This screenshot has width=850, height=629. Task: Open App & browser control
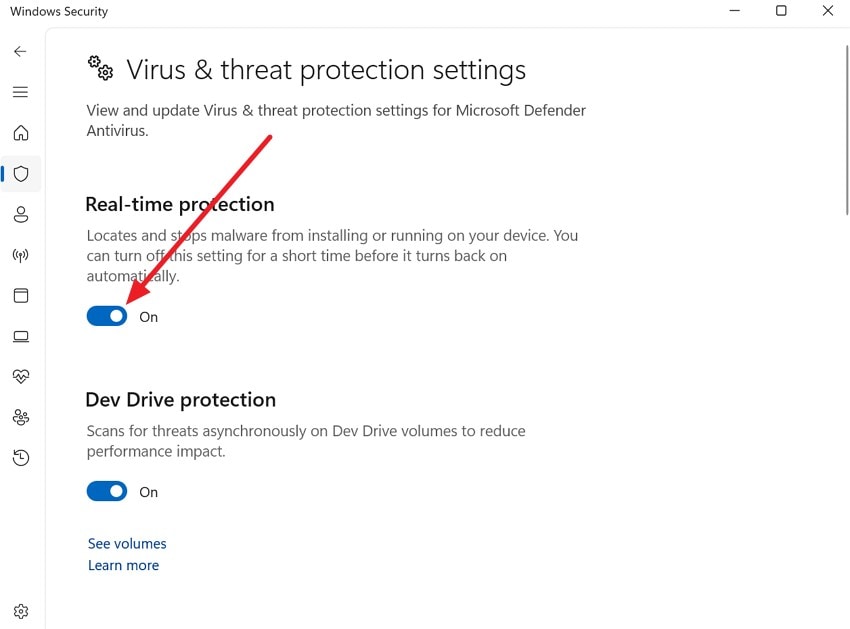[20, 295]
